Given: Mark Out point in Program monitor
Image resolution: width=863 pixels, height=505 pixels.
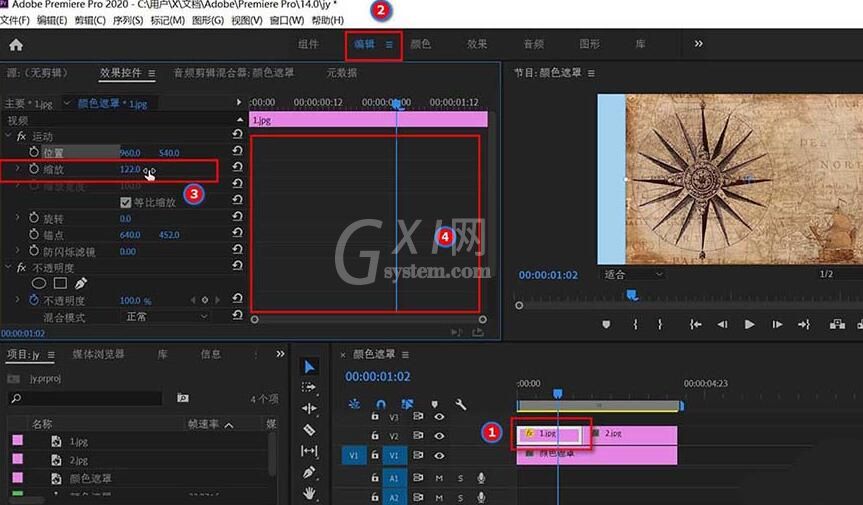Looking at the screenshot, I should [x=659, y=325].
